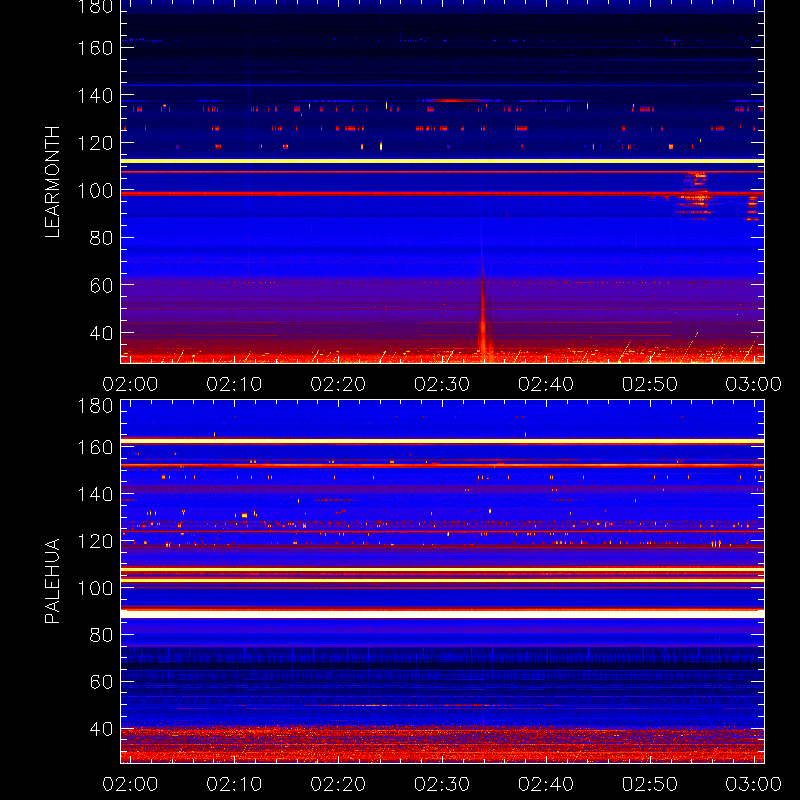The image size is (800, 800).
Task: Select the 02:00 label under the Learmonth plot
Action: (x=130, y=384)
